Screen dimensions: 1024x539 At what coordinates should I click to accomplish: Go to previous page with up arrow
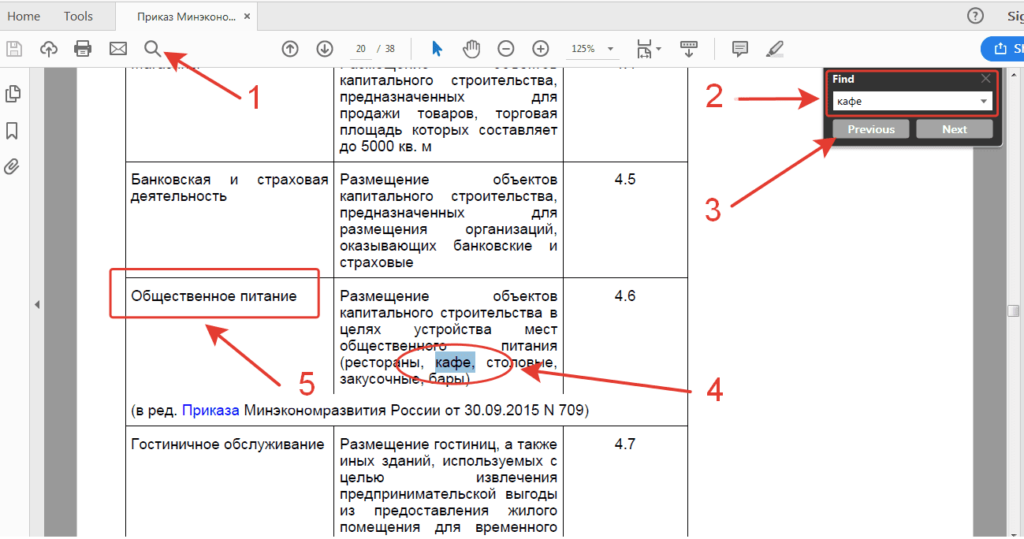290,48
